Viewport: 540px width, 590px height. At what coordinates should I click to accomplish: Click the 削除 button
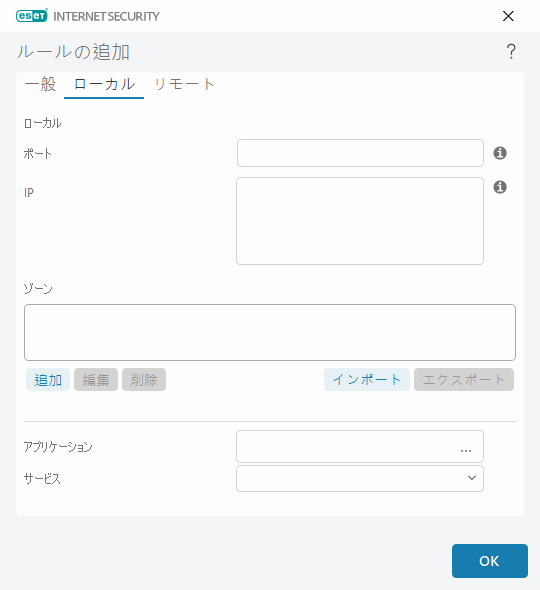pyautogui.click(x=144, y=380)
